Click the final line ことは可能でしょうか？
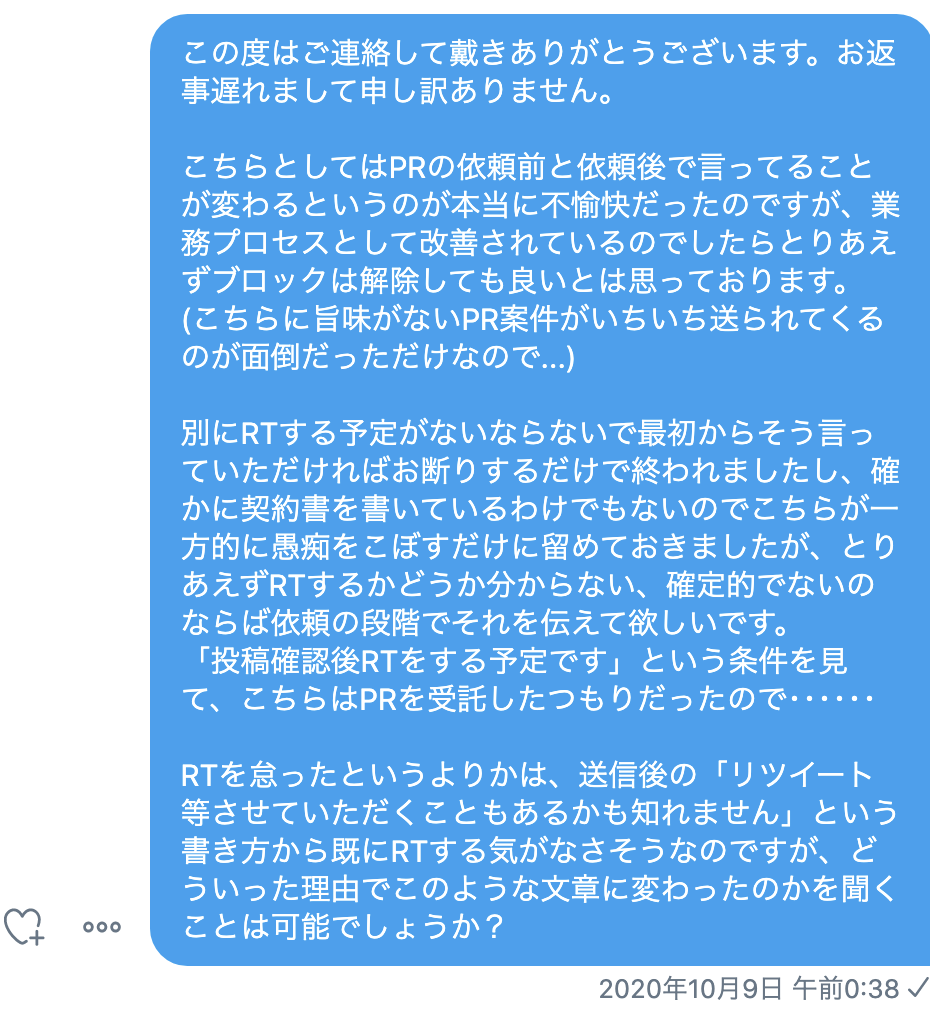The height and width of the screenshot is (1016, 930). pyautogui.click(x=340, y=927)
